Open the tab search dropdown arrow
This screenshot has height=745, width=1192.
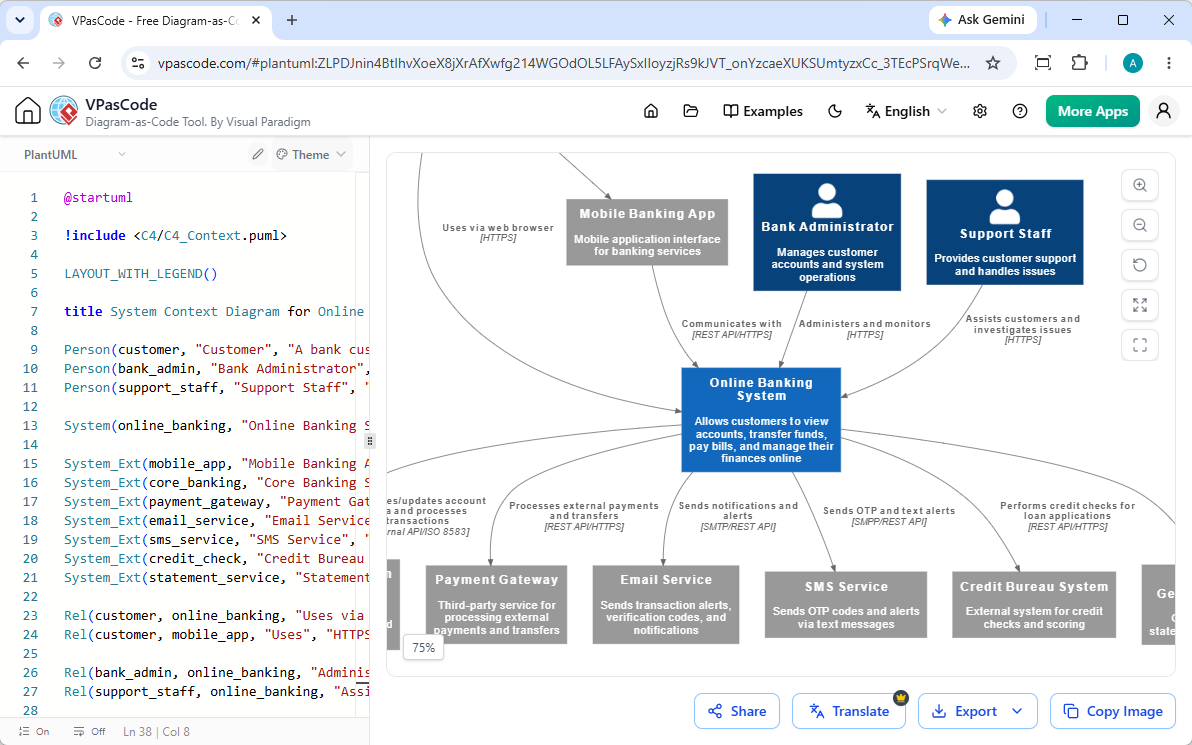[20, 21]
